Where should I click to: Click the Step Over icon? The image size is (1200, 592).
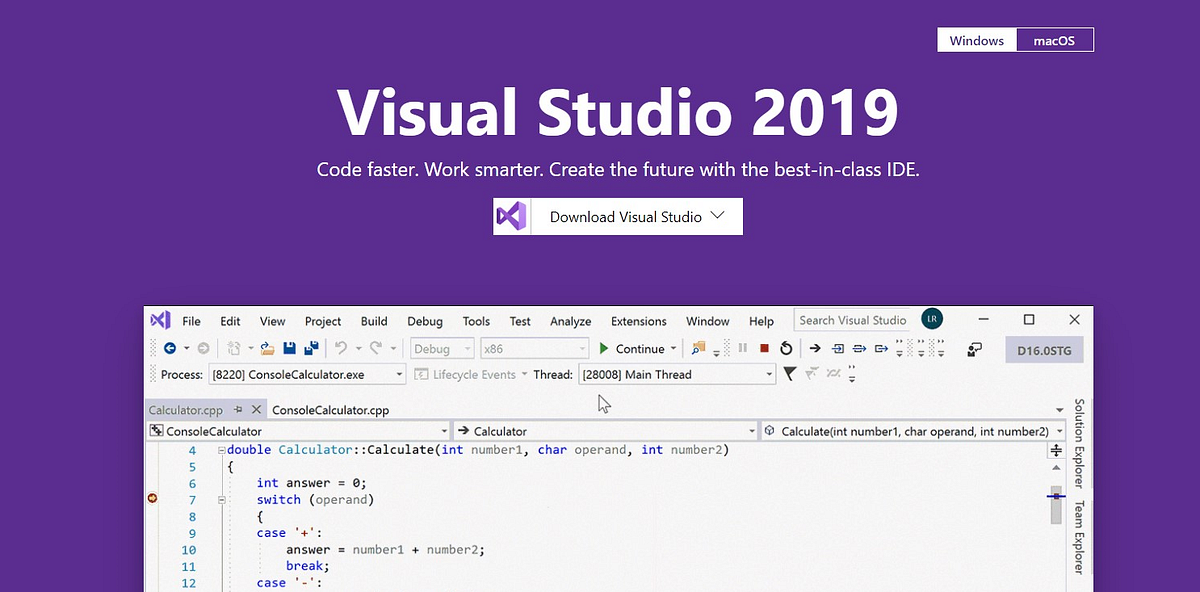coord(859,348)
